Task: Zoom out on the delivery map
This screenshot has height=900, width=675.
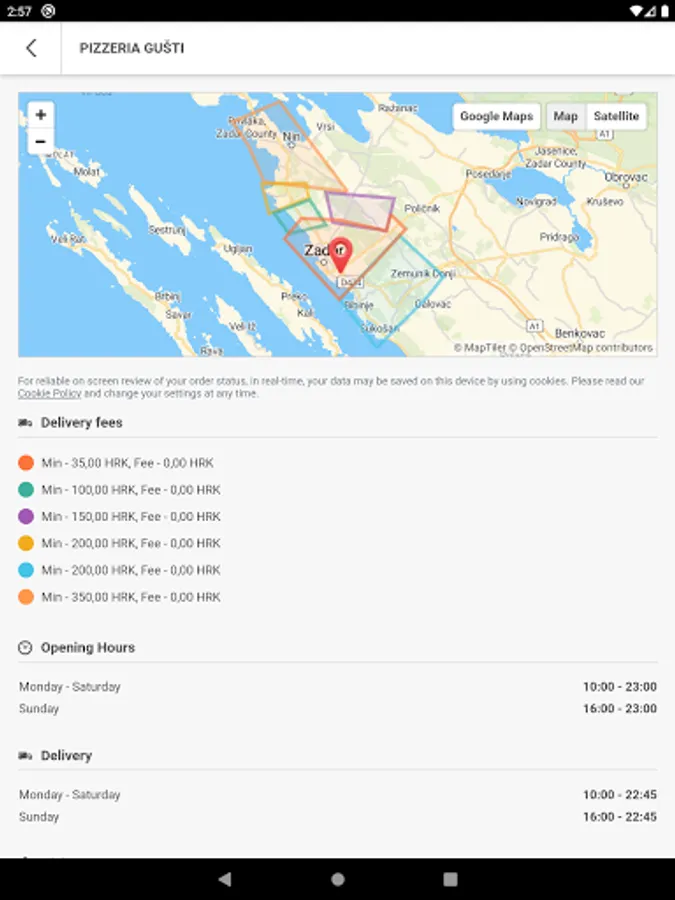Action: click(x=40, y=142)
